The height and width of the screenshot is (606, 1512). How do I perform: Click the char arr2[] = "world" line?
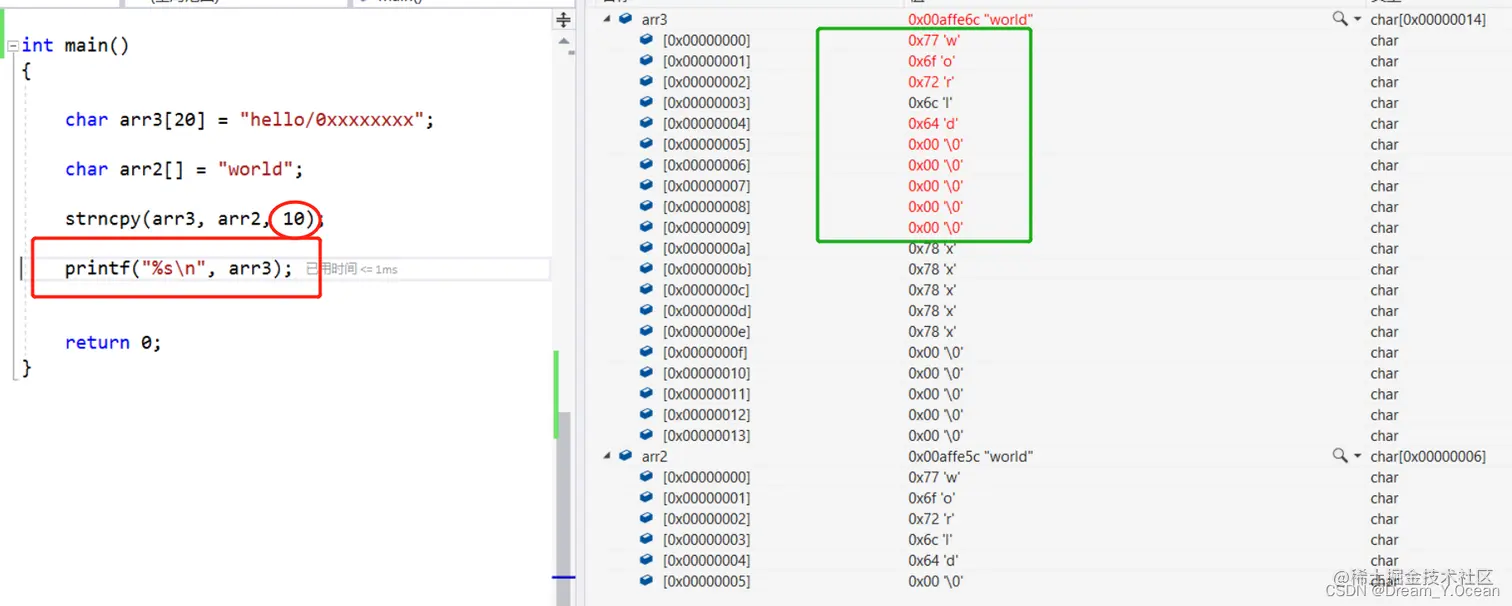pyautogui.click(x=184, y=169)
